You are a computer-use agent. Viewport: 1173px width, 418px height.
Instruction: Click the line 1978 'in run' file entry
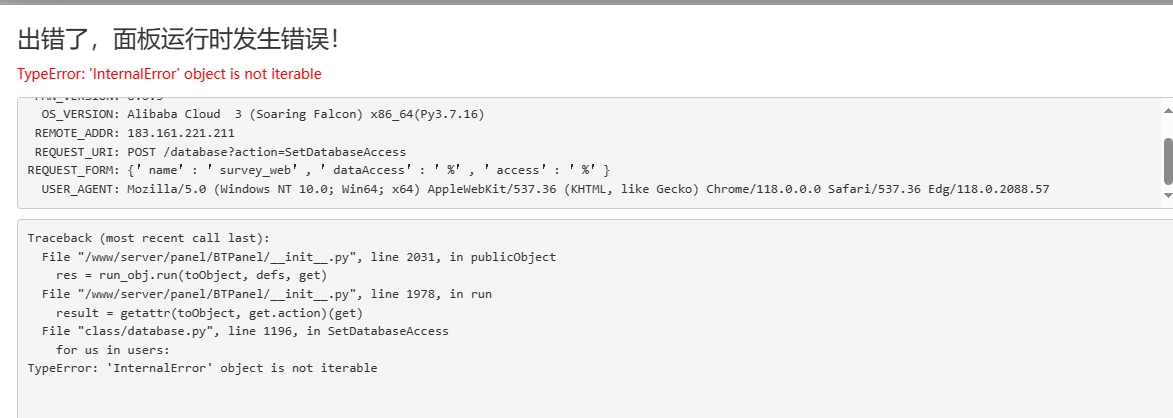coord(267,294)
